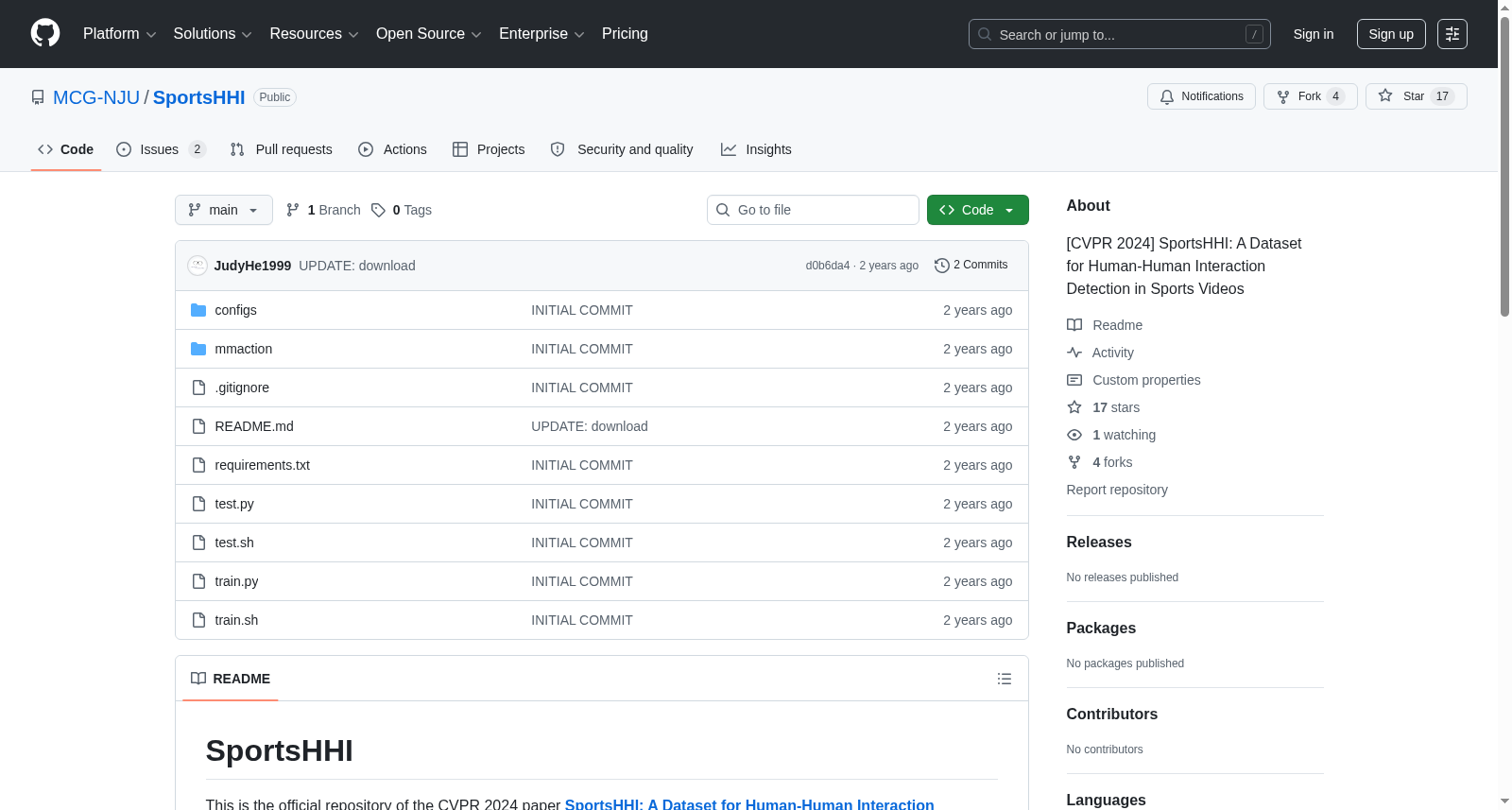Click the repository icon beside MCG-NJU
The height and width of the screenshot is (810, 1512).
point(38,97)
